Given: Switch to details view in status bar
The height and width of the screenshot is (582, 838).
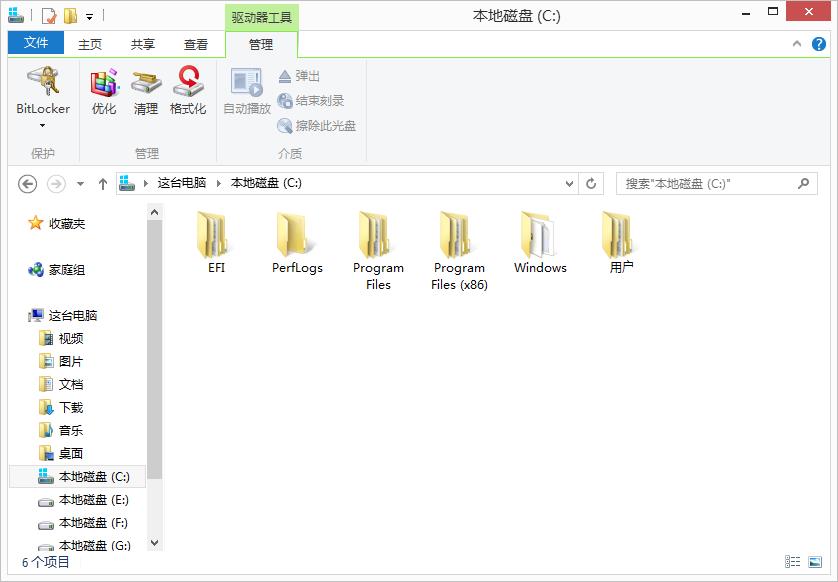Looking at the screenshot, I should (x=793, y=562).
